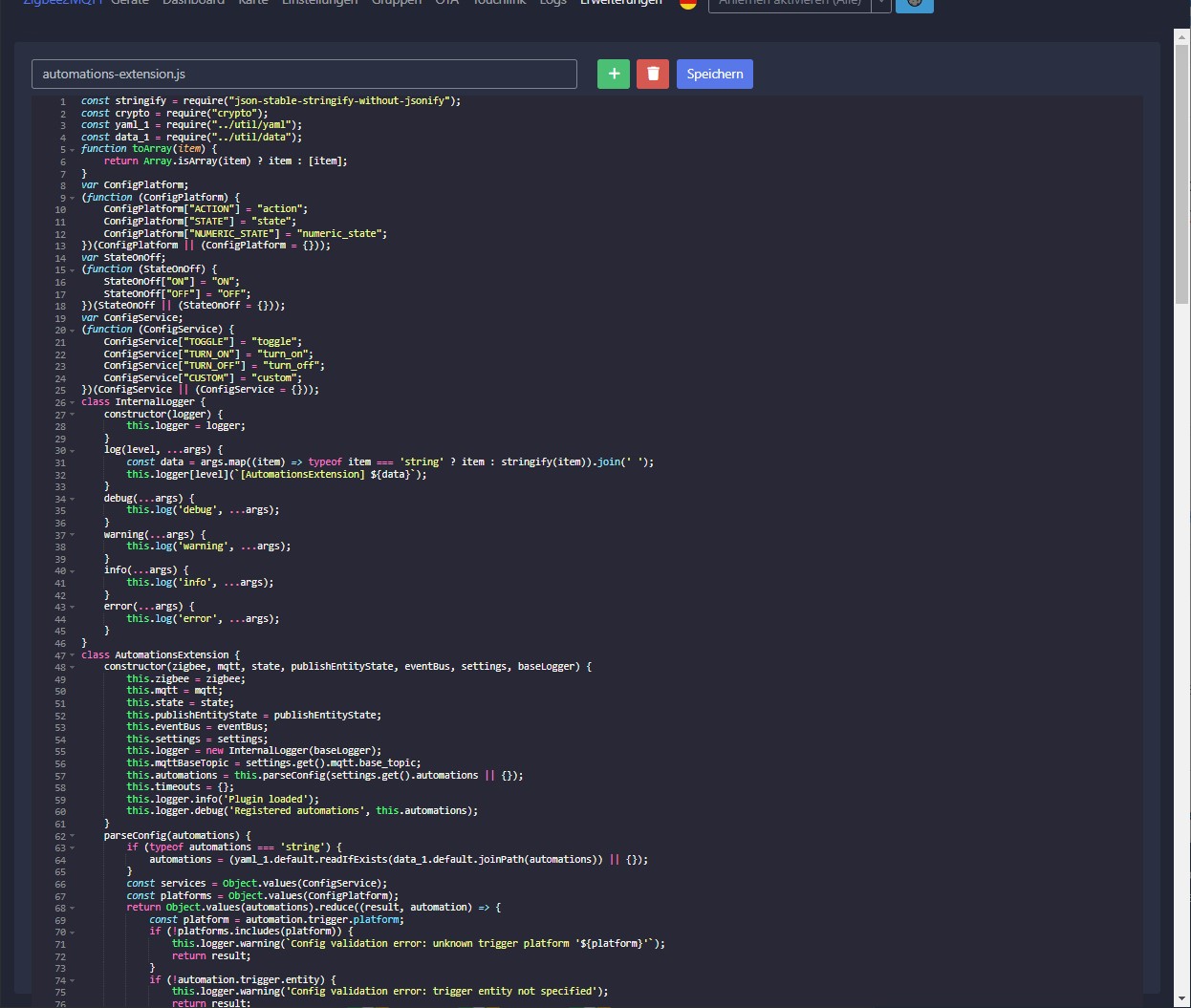Click the 'this.mqttBaseTopic' assignment line

pyautogui.click(x=273, y=763)
